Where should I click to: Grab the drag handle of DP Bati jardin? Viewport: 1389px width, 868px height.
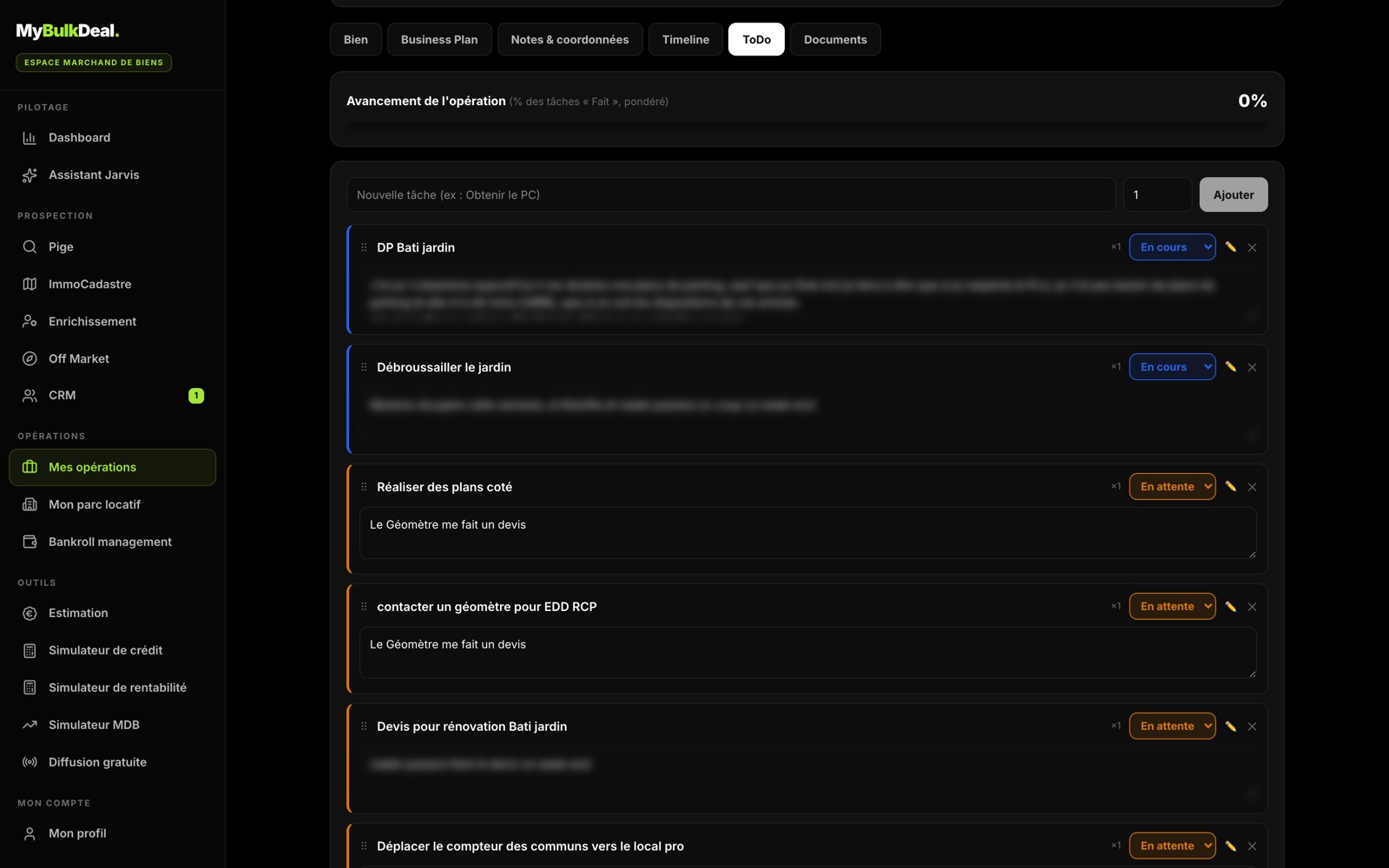(x=364, y=247)
